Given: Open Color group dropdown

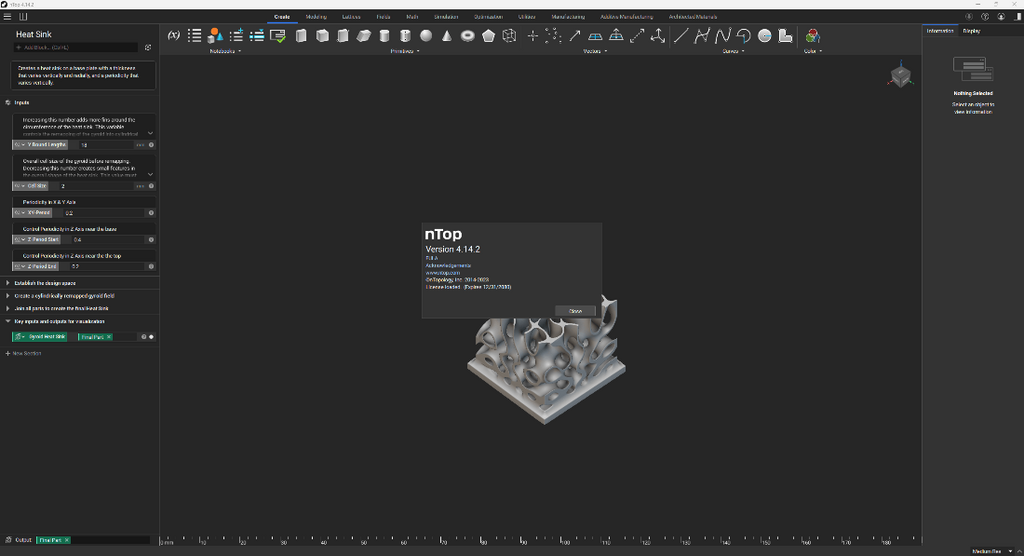Looking at the screenshot, I should coord(813,51).
